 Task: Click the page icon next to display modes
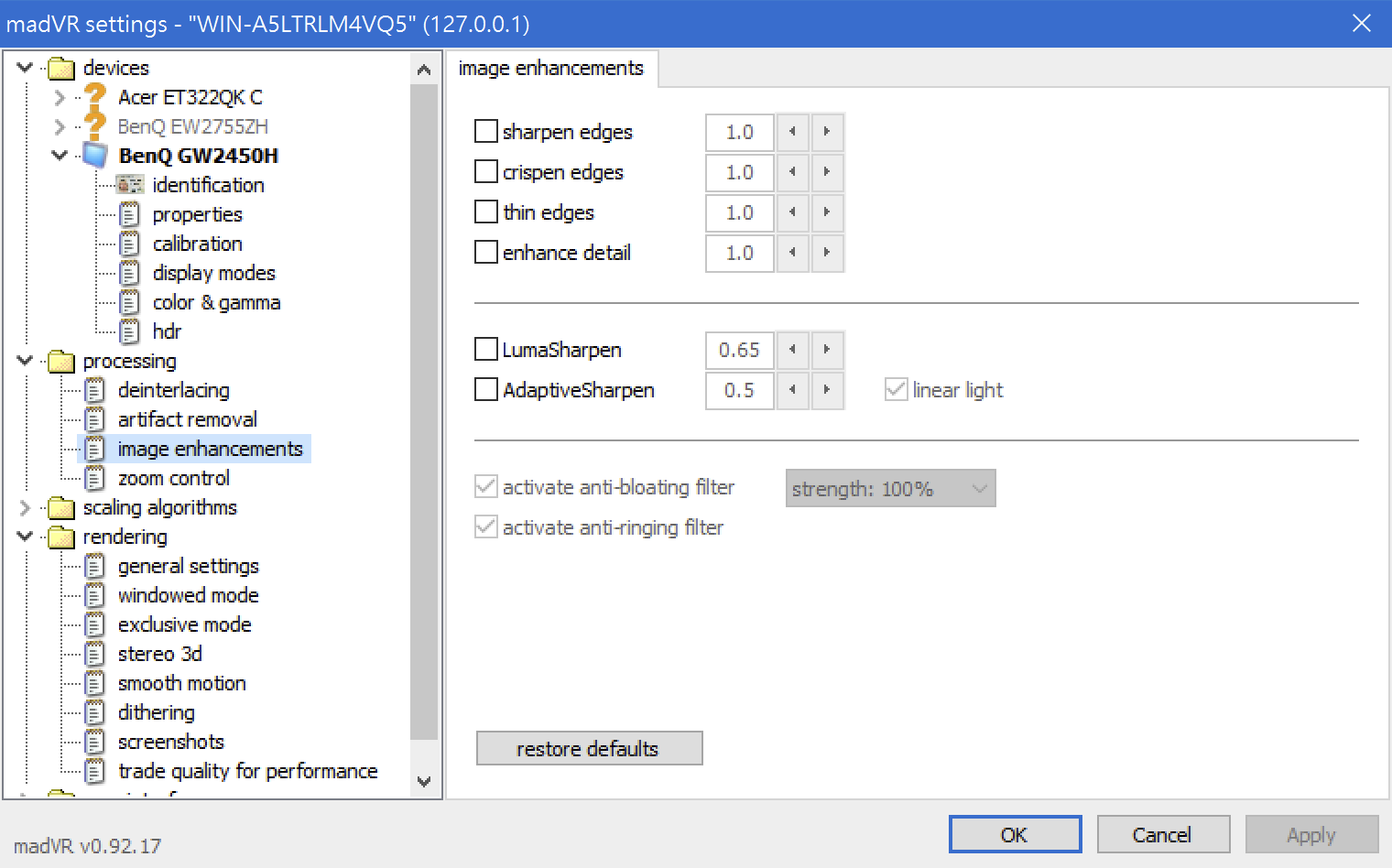pos(130,273)
